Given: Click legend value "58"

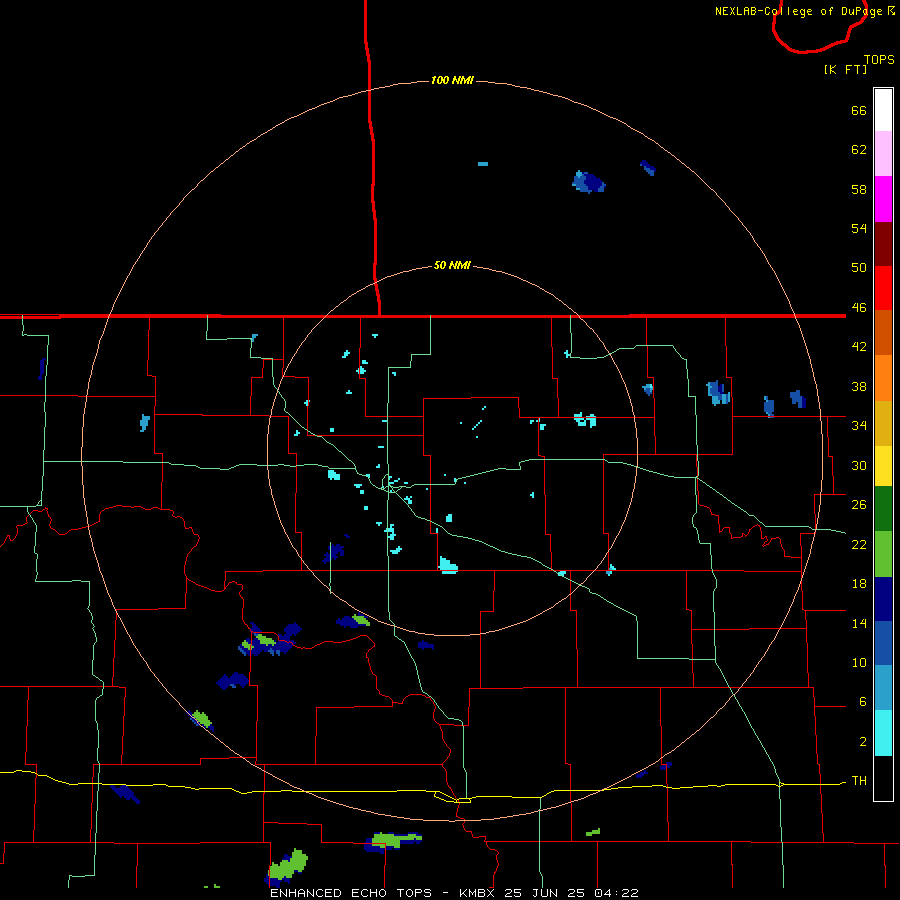Looking at the screenshot, I should tap(859, 189).
